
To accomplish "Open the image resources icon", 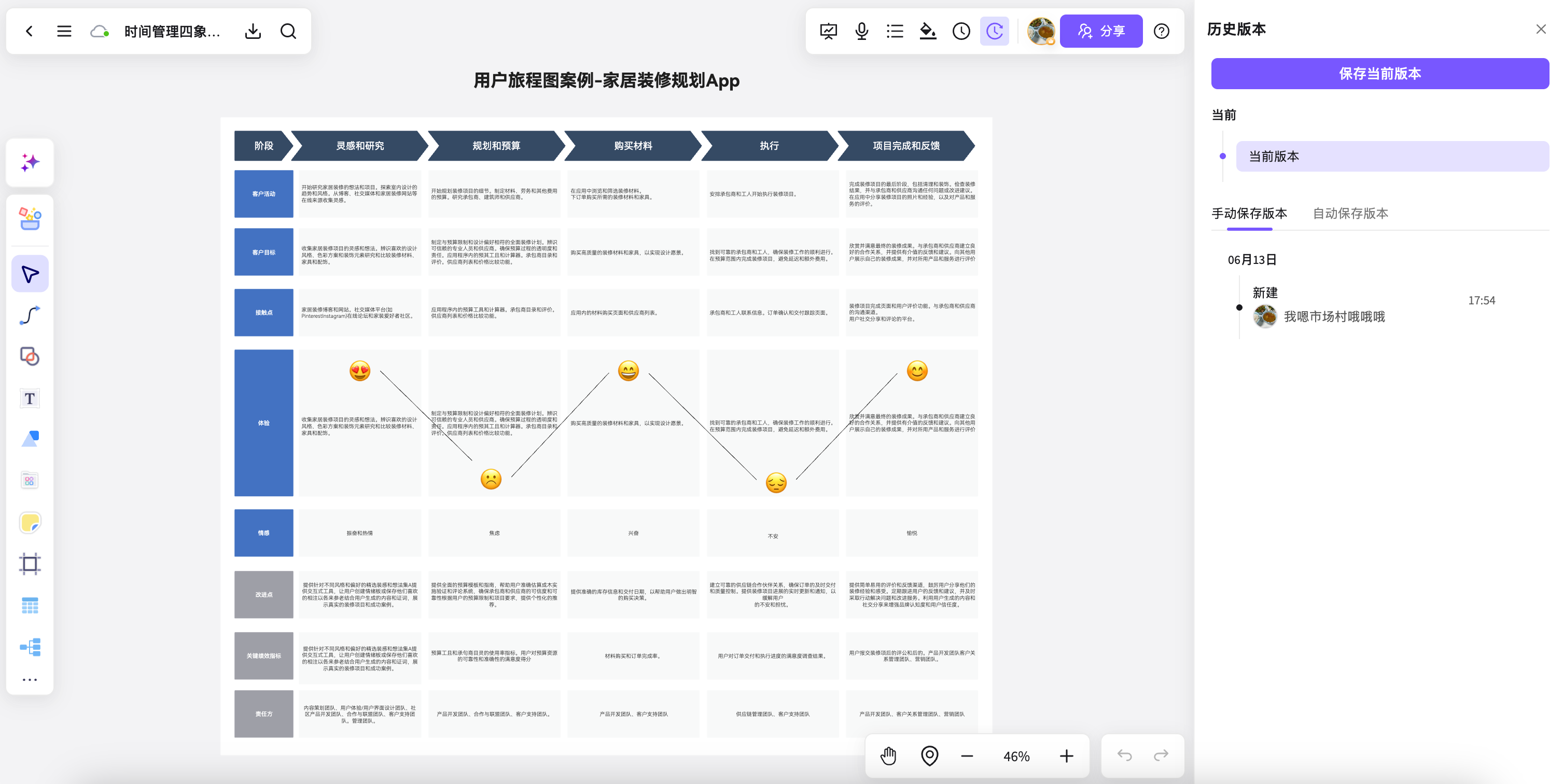I will pyautogui.click(x=30, y=481).
